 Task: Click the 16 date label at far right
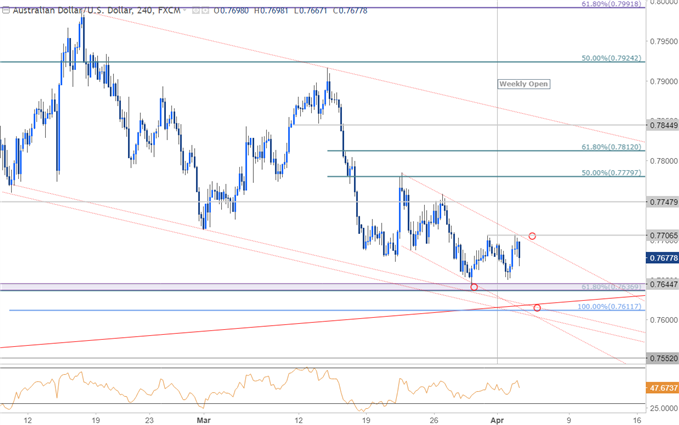(637, 420)
